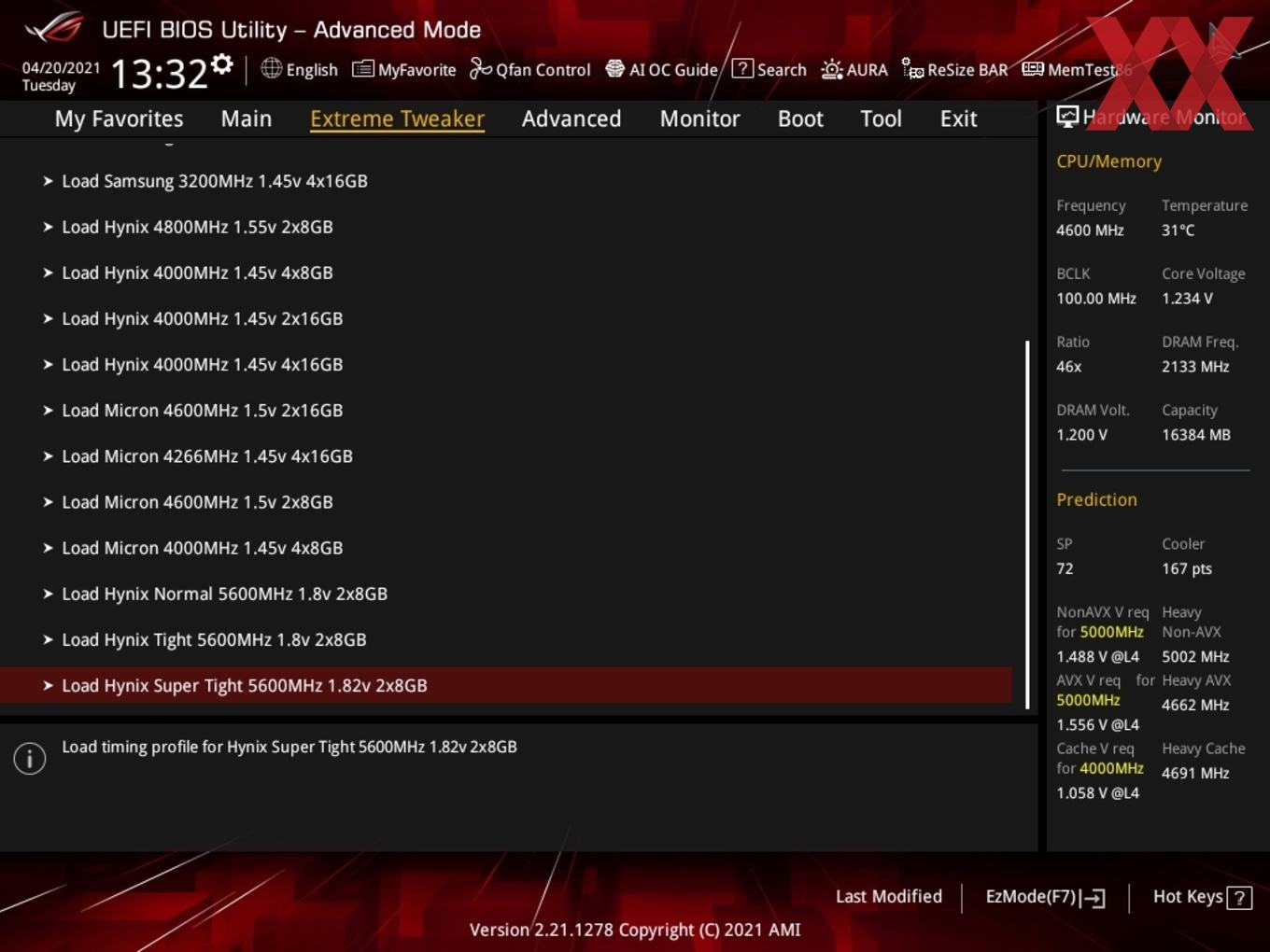Viewport: 1270px width, 952px height.
Task: Expand Load Micron 4000MHz 1.45v 4x8GB
Action: pyautogui.click(x=505, y=547)
